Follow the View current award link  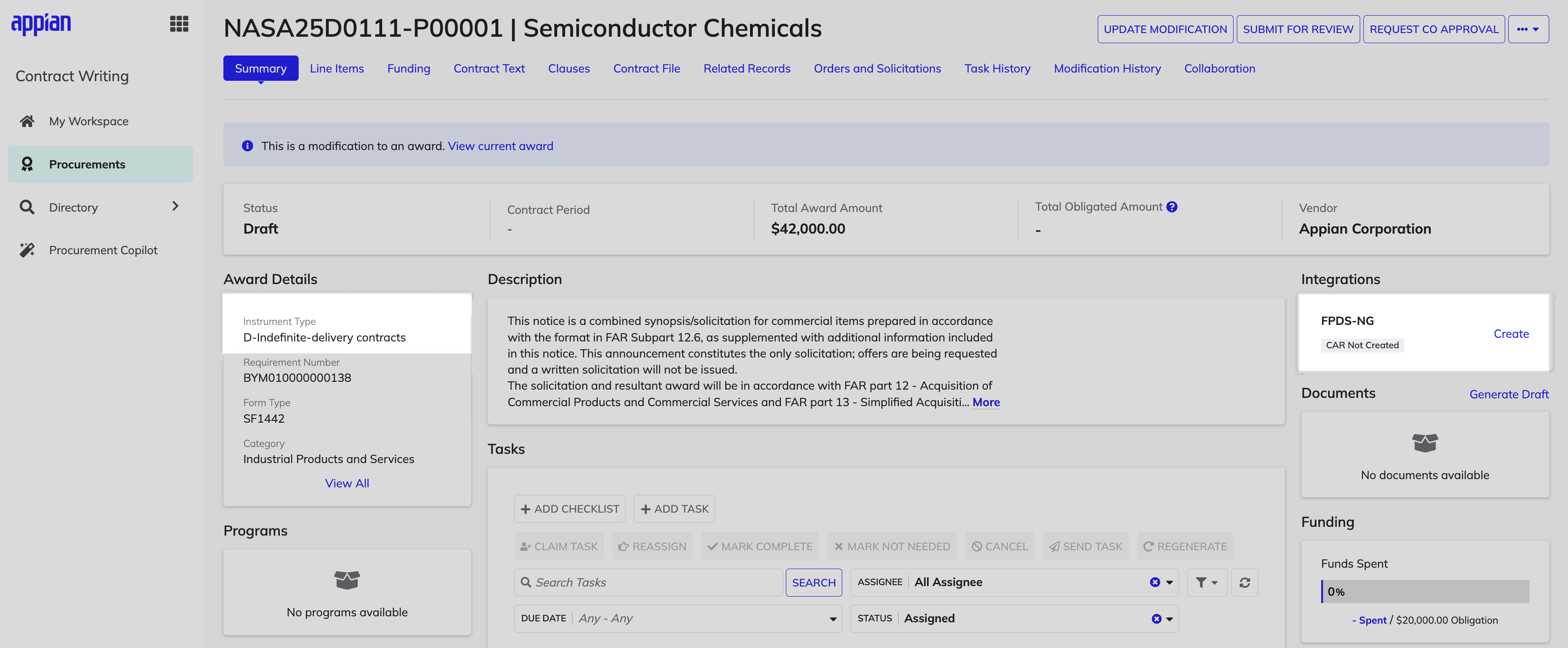coord(500,145)
